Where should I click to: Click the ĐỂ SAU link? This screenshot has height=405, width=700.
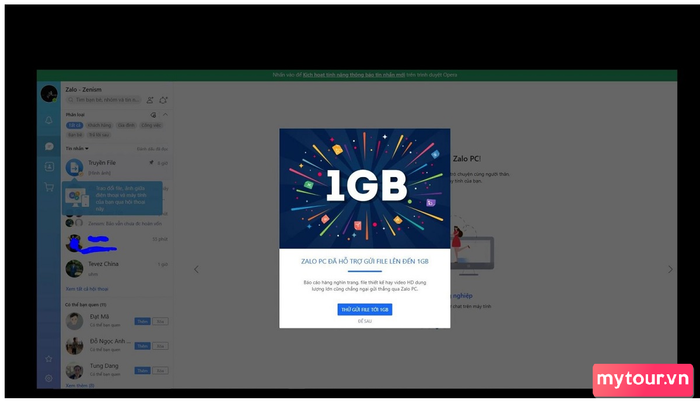click(365, 321)
